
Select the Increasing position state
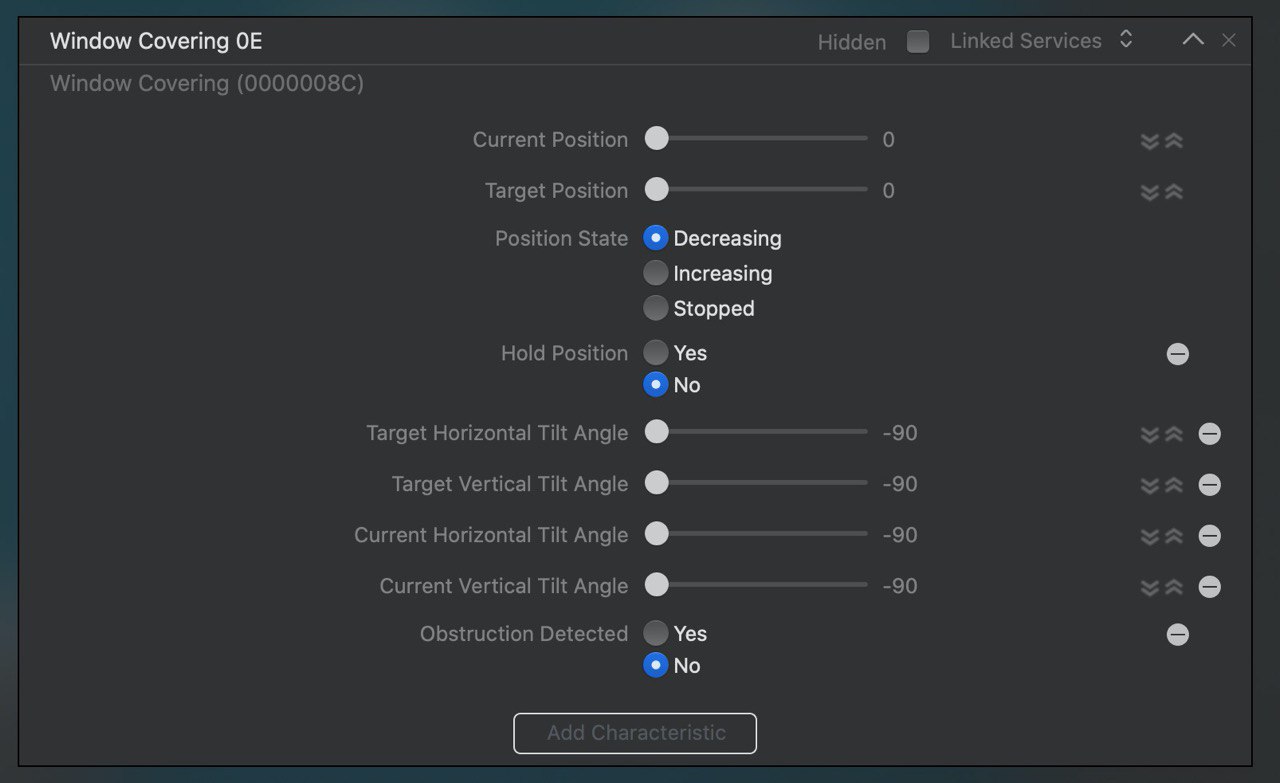coord(655,273)
